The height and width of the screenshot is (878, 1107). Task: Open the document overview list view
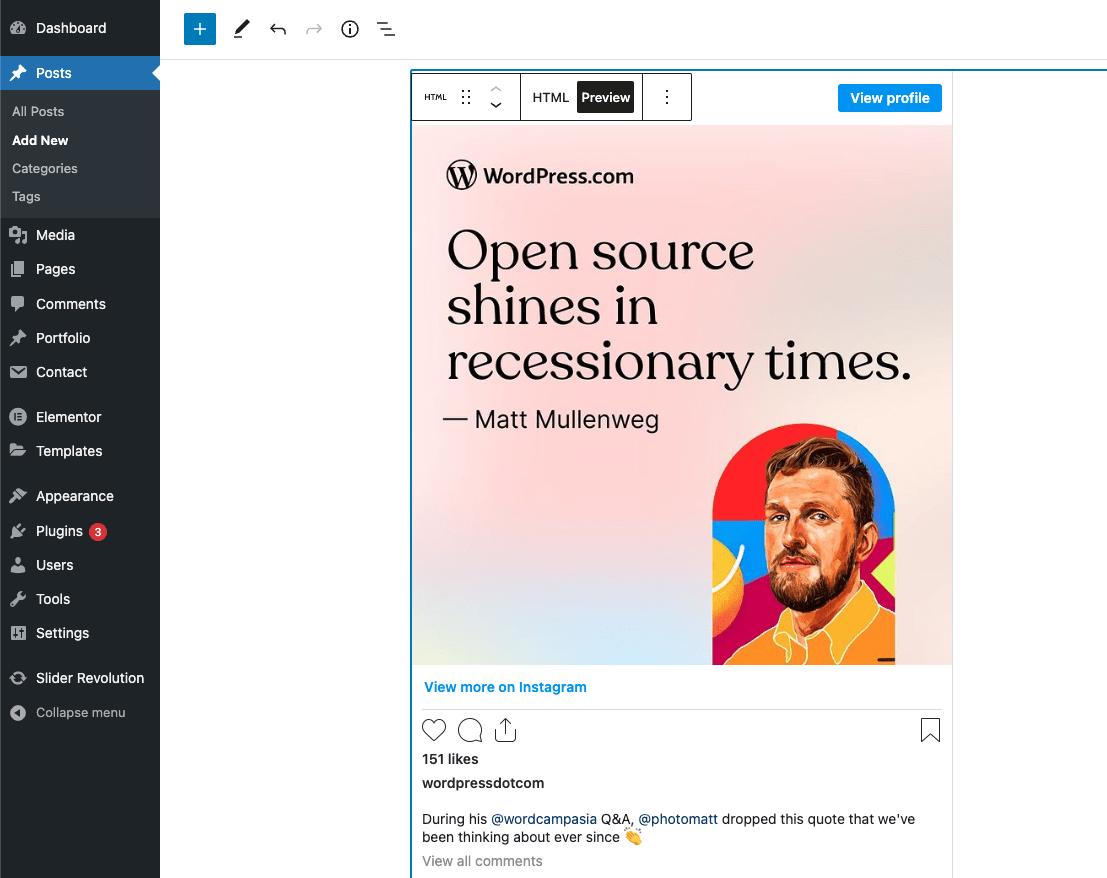[386, 29]
